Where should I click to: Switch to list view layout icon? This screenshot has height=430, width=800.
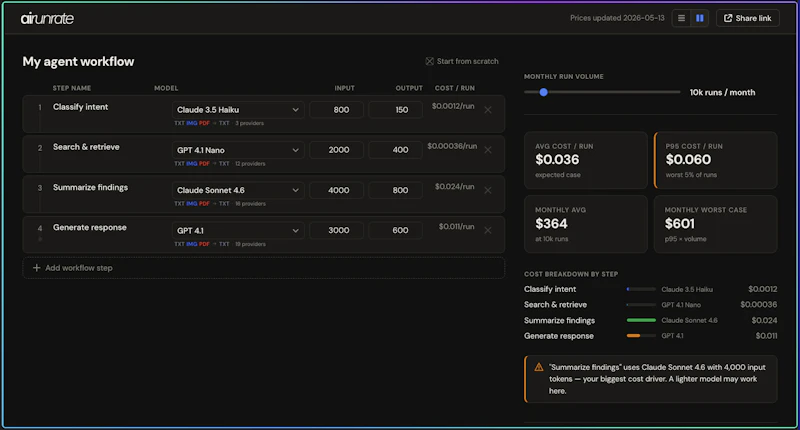[x=681, y=18]
